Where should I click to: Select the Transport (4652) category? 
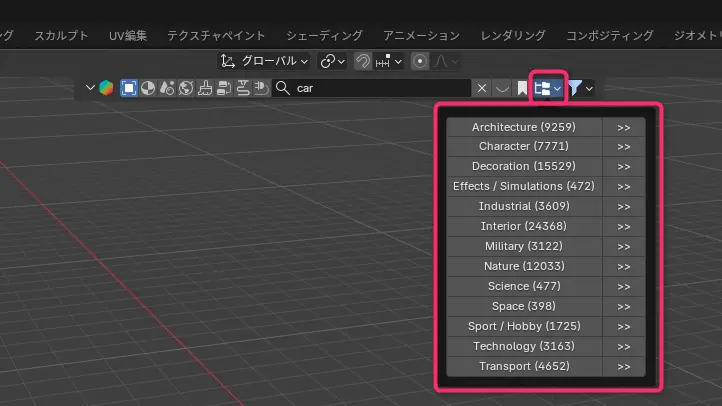point(524,366)
